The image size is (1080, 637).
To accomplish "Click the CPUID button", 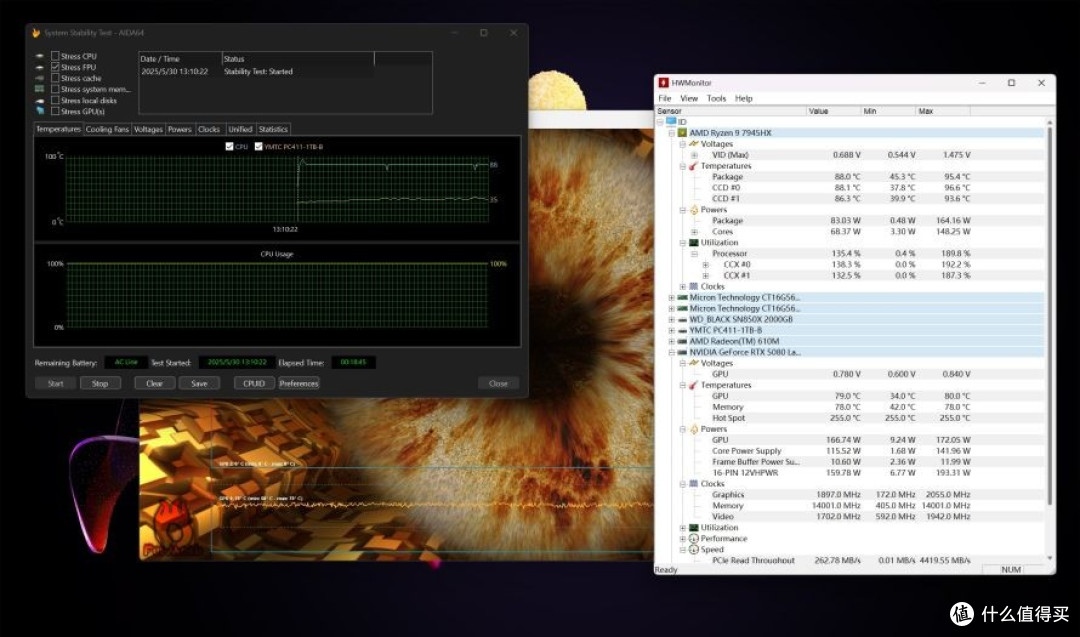I will click(x=254, y=384).
